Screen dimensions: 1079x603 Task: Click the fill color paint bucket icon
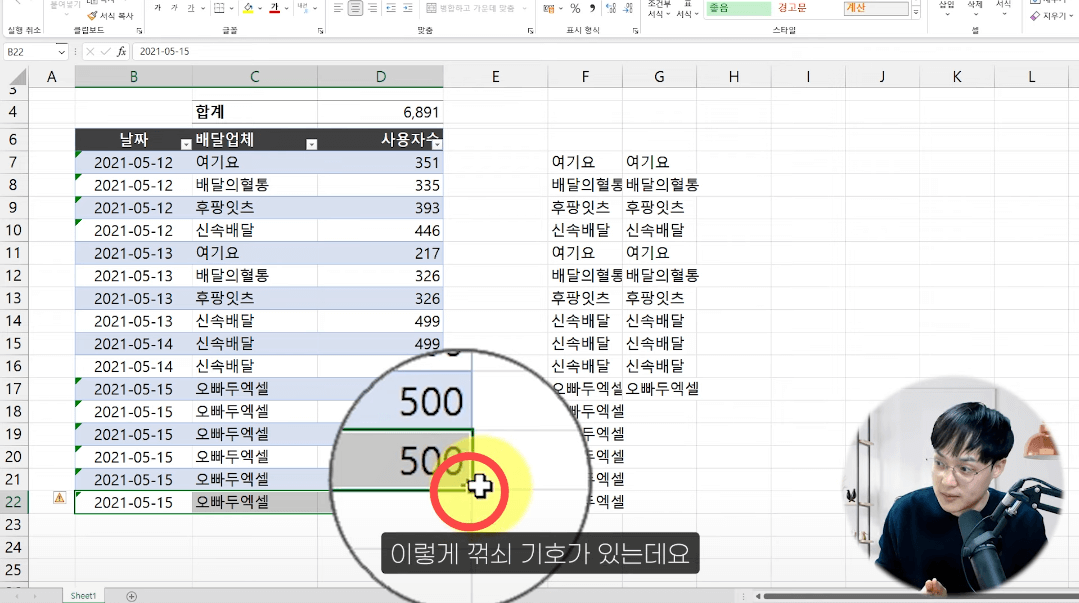pyautogui.click(x=248, y=8)
